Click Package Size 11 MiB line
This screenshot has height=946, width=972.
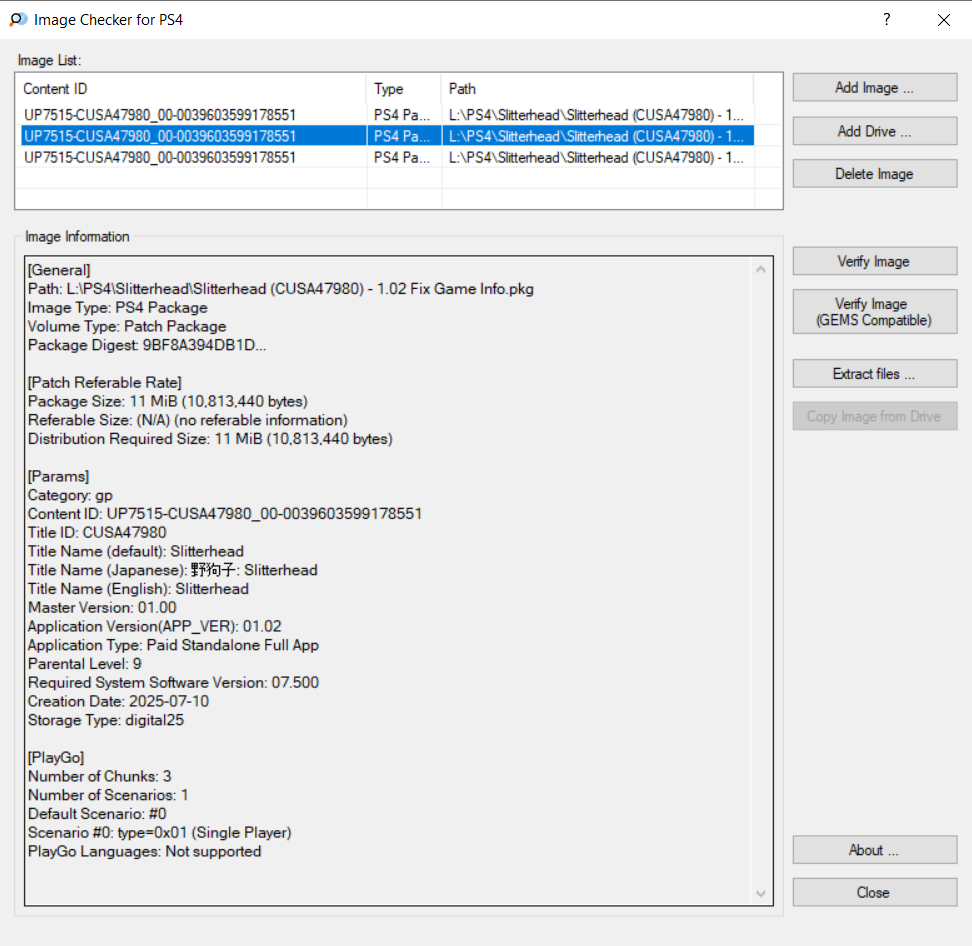pos(167,401)
